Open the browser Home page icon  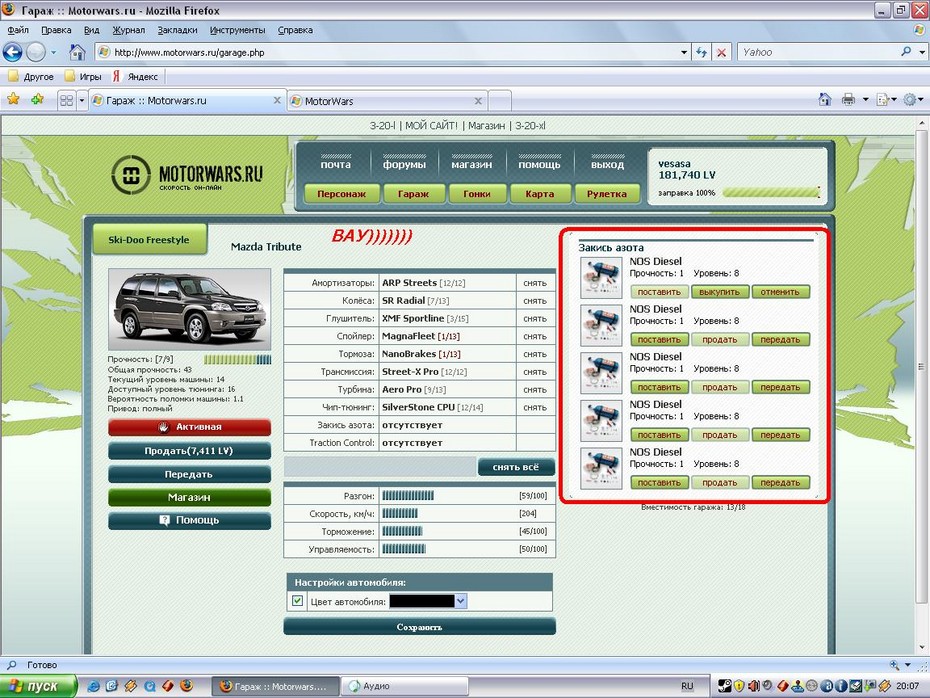point(77,52)
